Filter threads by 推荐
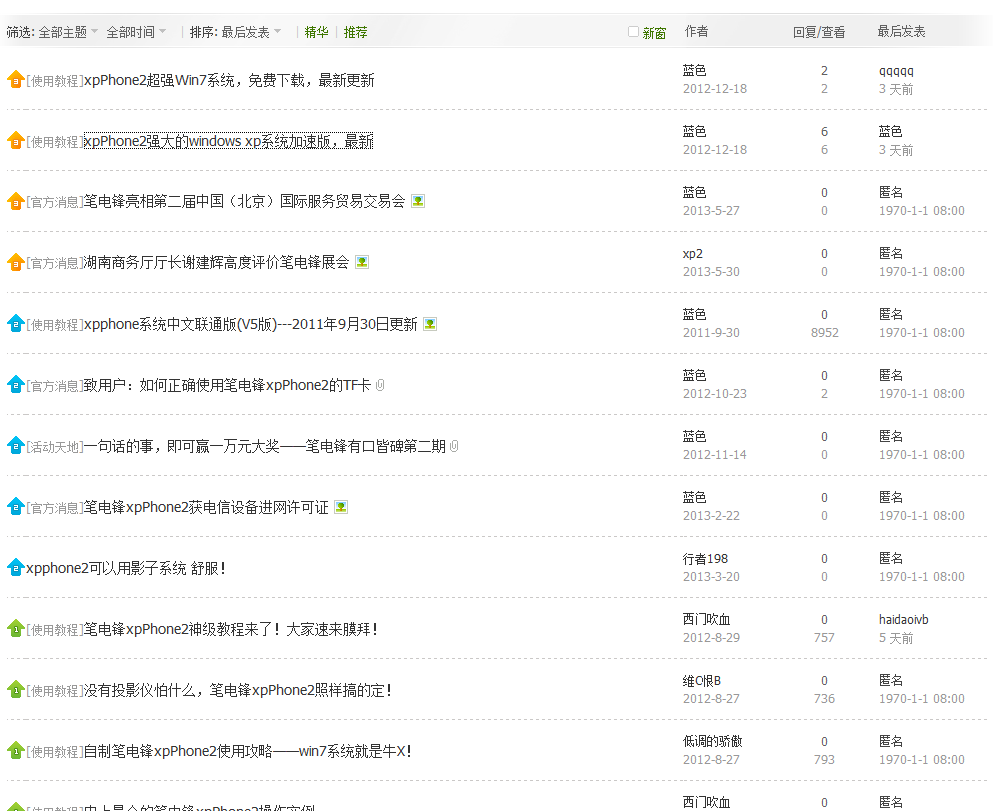This screenshot has height=811, width=993. click(x=355, y=32)
